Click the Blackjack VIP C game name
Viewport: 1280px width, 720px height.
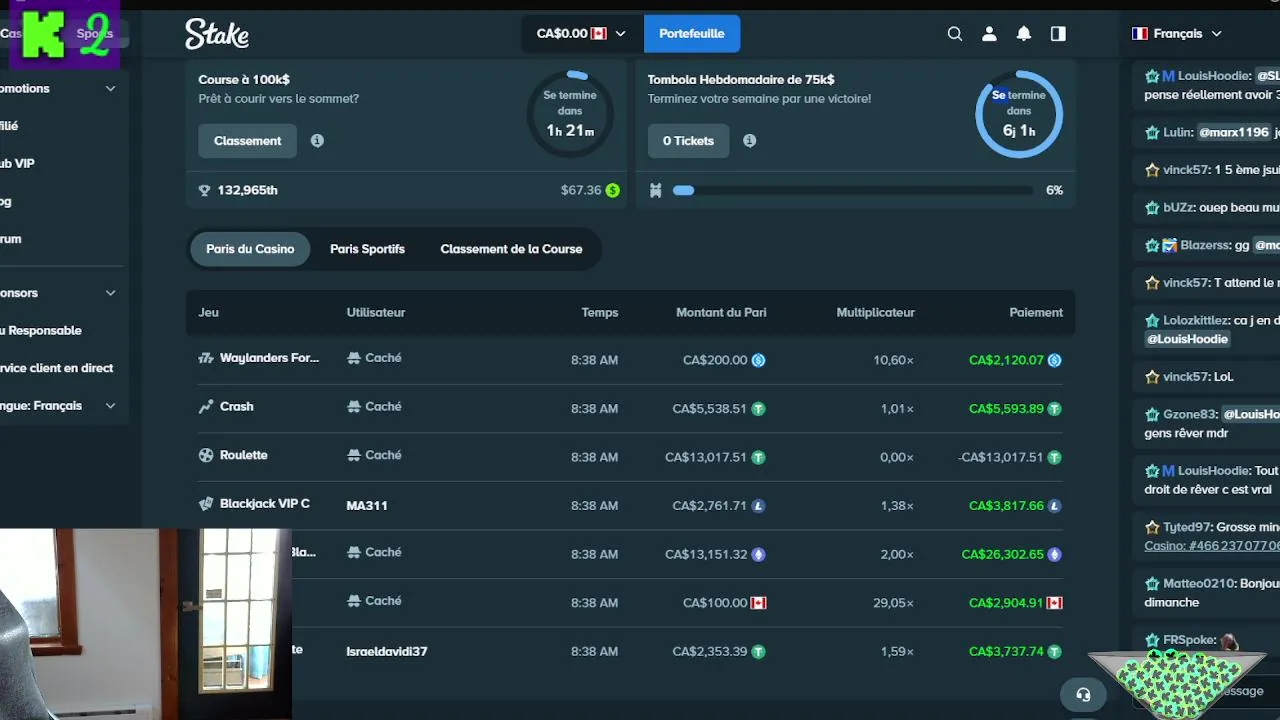pos(265,504)
